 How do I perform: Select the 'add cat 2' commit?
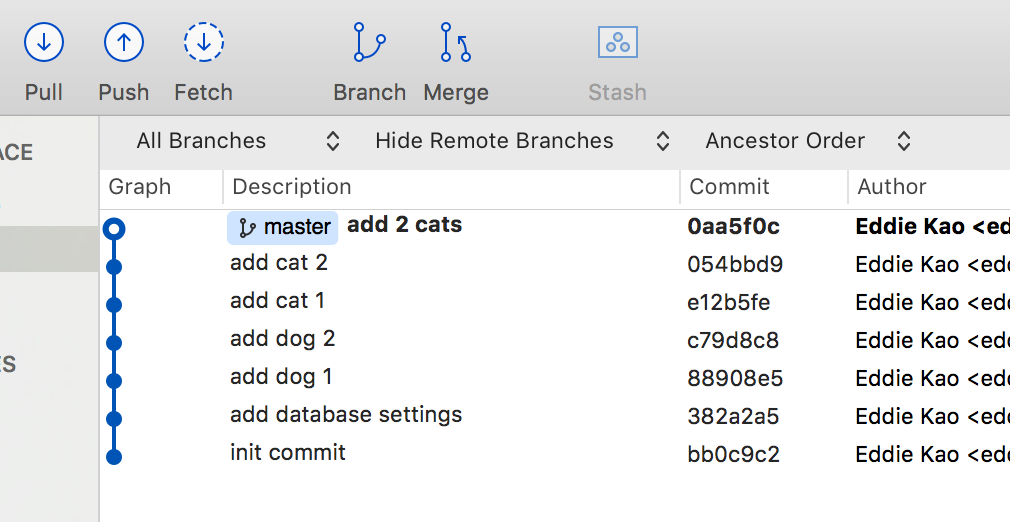click(x=279, y=263)
